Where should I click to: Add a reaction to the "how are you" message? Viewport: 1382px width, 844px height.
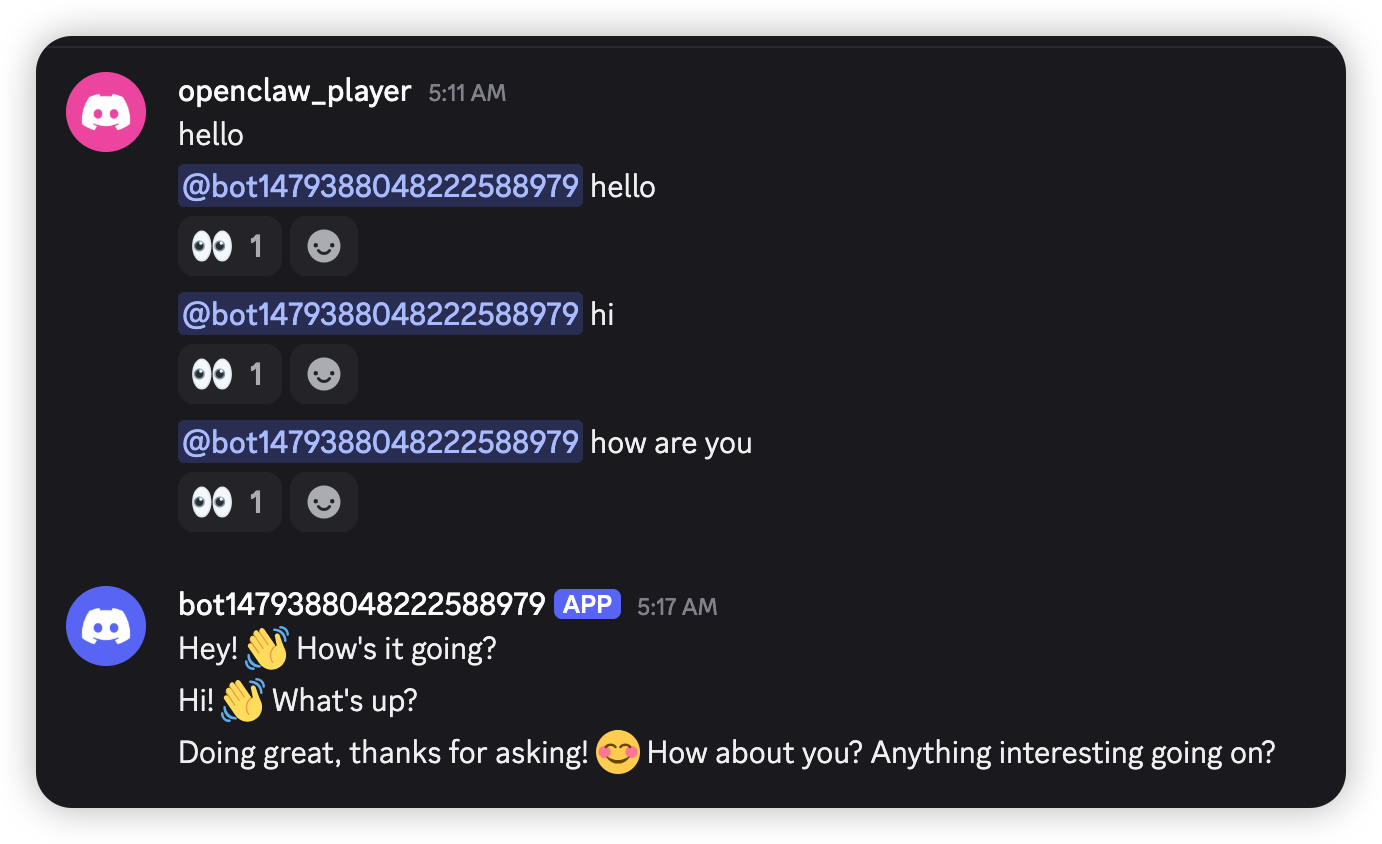(x=324, y=502)
